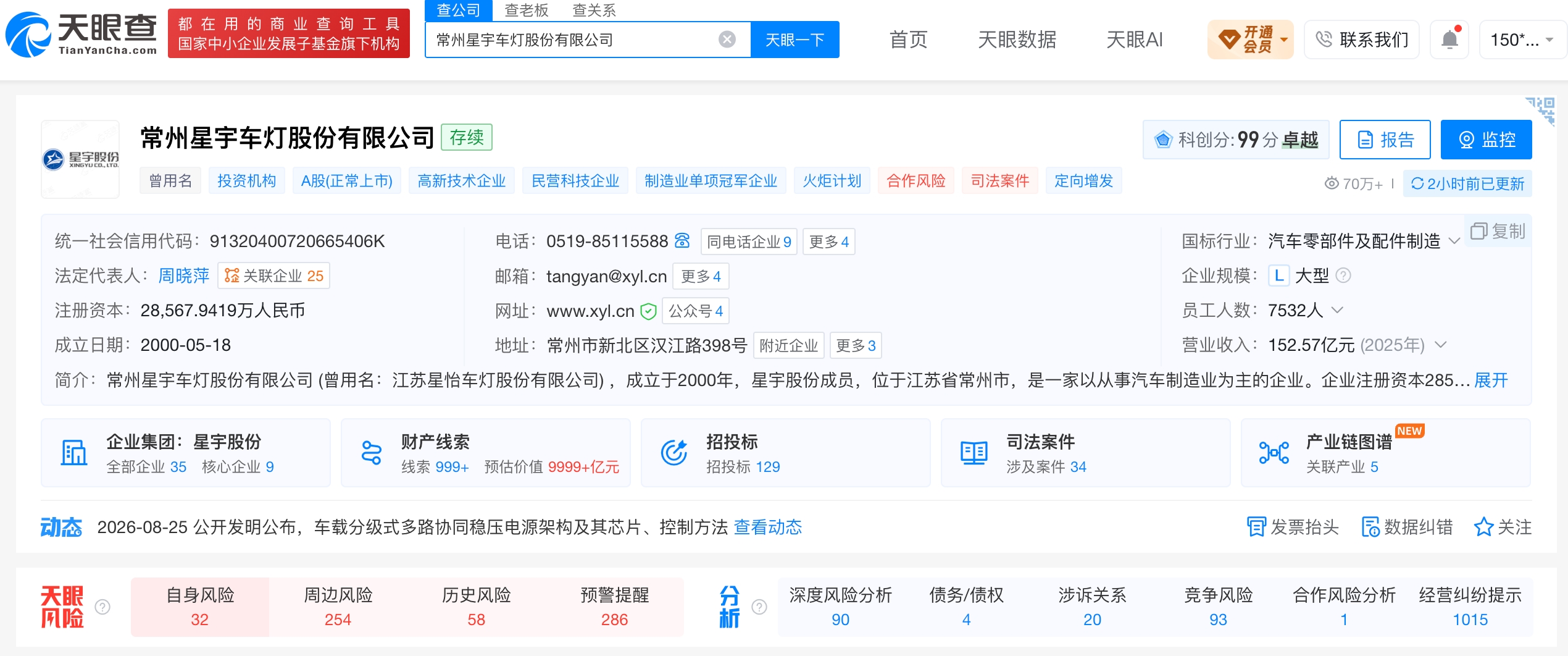Open the 天眼数据 menu
The height and width of the screenshot is (656, 1568).
(x=1017, y=40)
